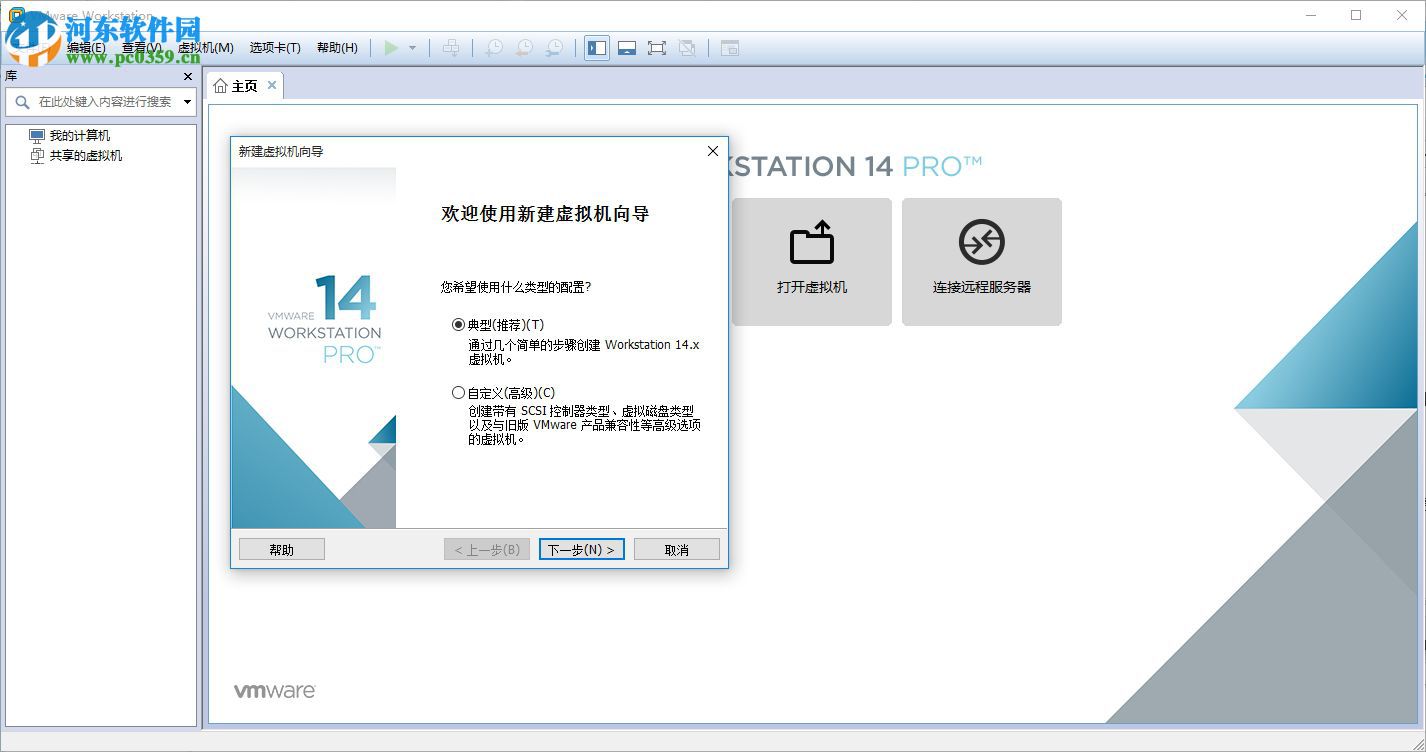
Task: Click the 帮助 button in wizard
Action: pos(281,548)
